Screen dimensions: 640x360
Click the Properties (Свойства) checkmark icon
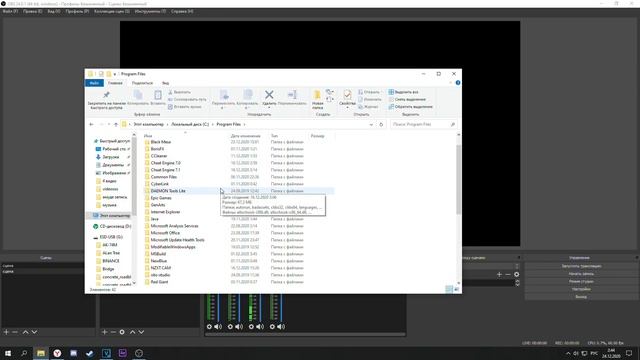[x=347, y=95]
